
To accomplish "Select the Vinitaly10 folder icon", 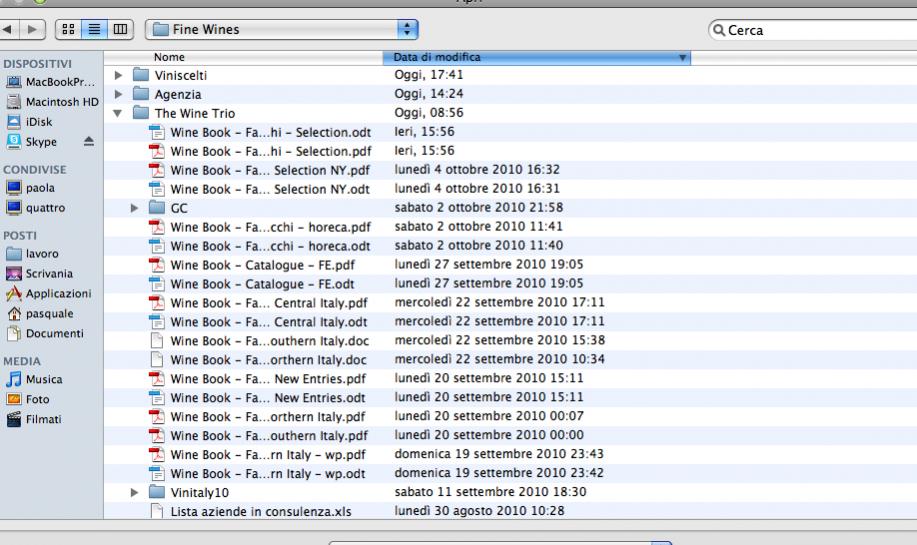I will click(x=157, y=492).
